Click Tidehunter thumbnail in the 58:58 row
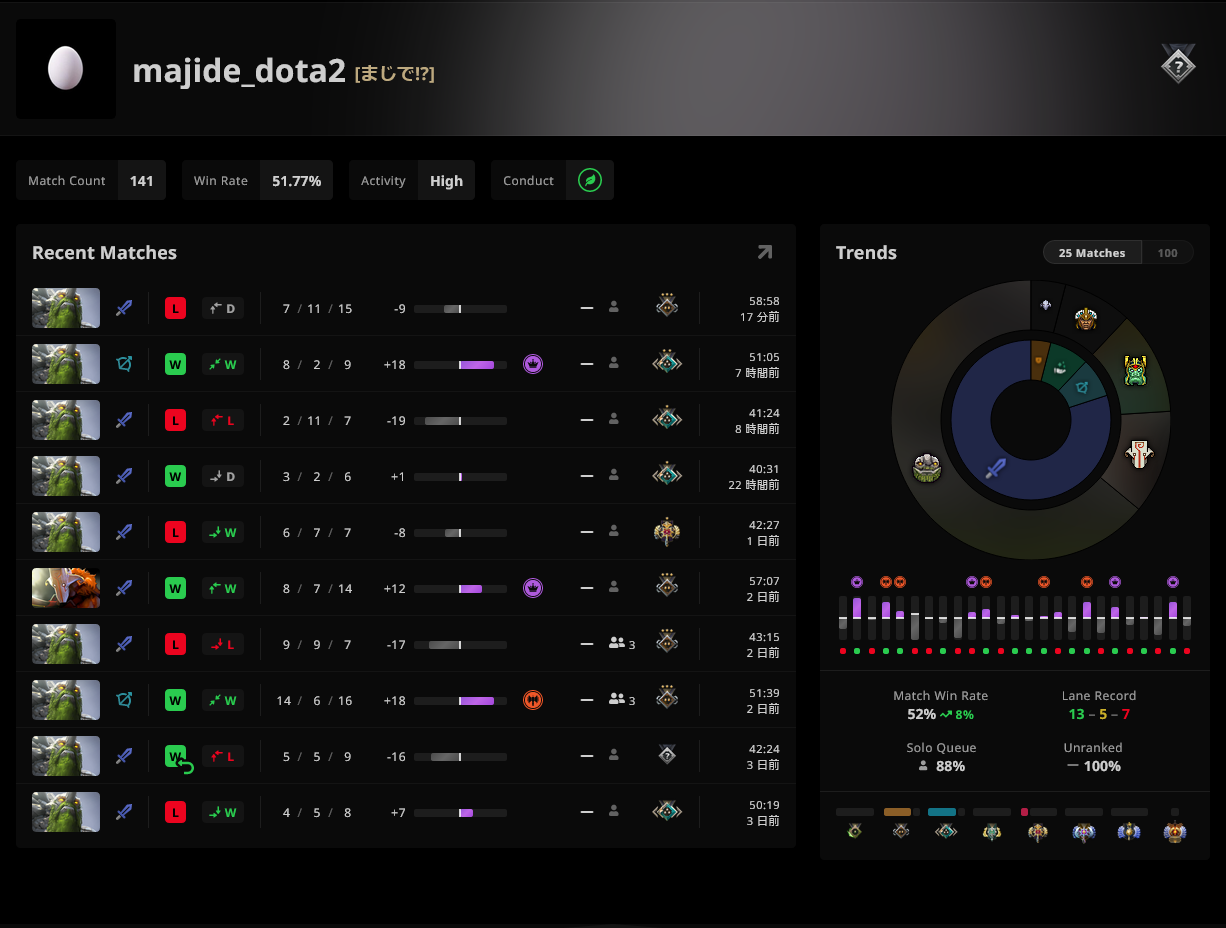This screenshot has height=928, width=1226. click(x=66, y=308)
